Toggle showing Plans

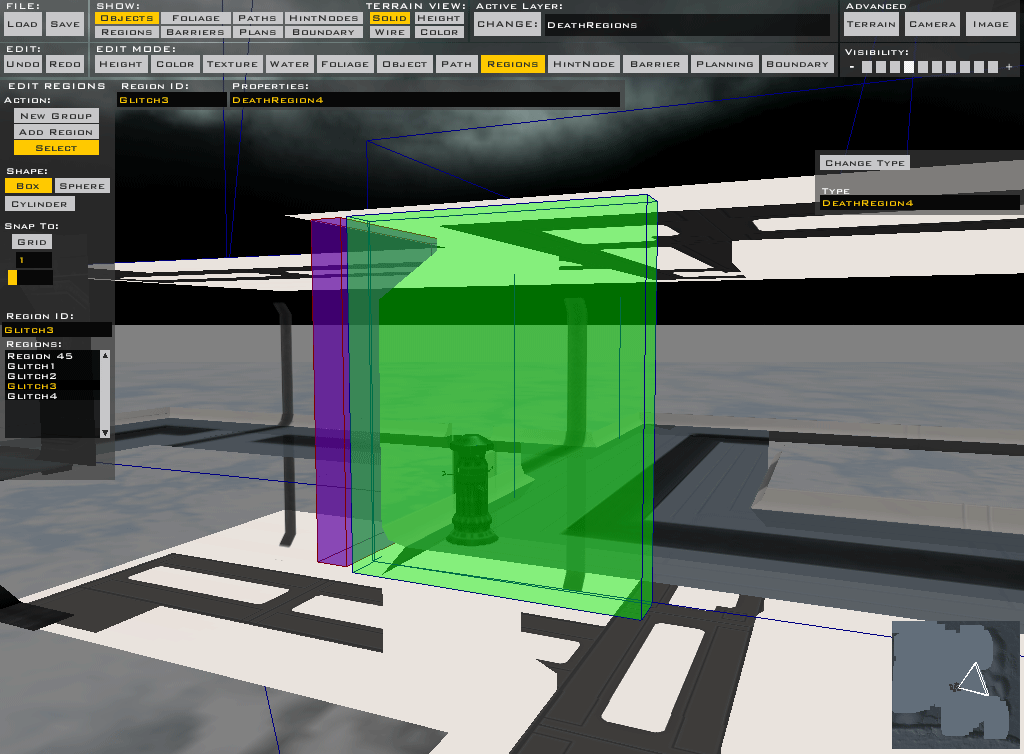pos(257,32)
